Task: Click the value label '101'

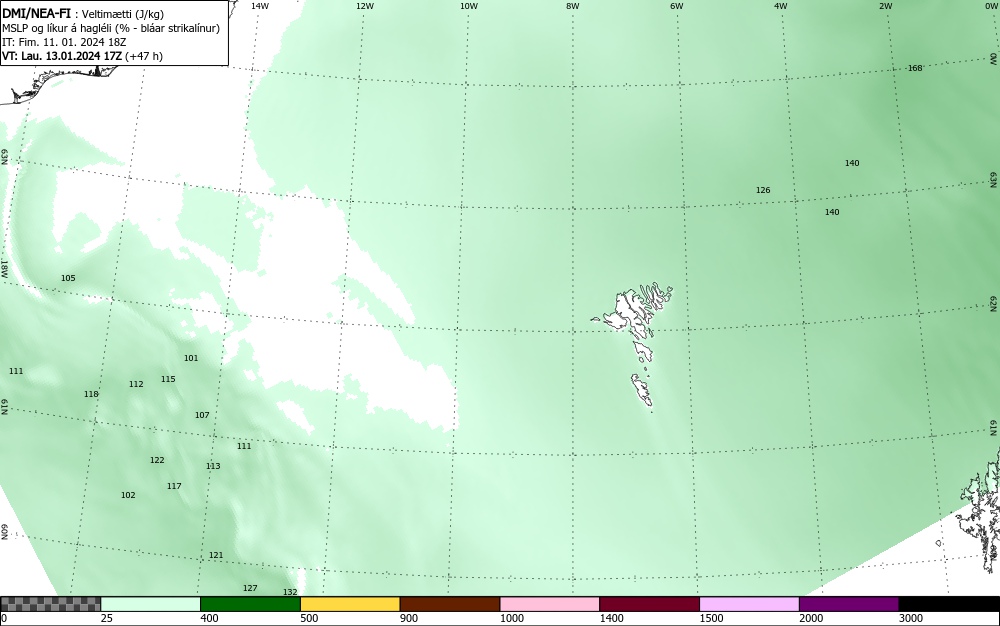Action: (x=191, y=358)
